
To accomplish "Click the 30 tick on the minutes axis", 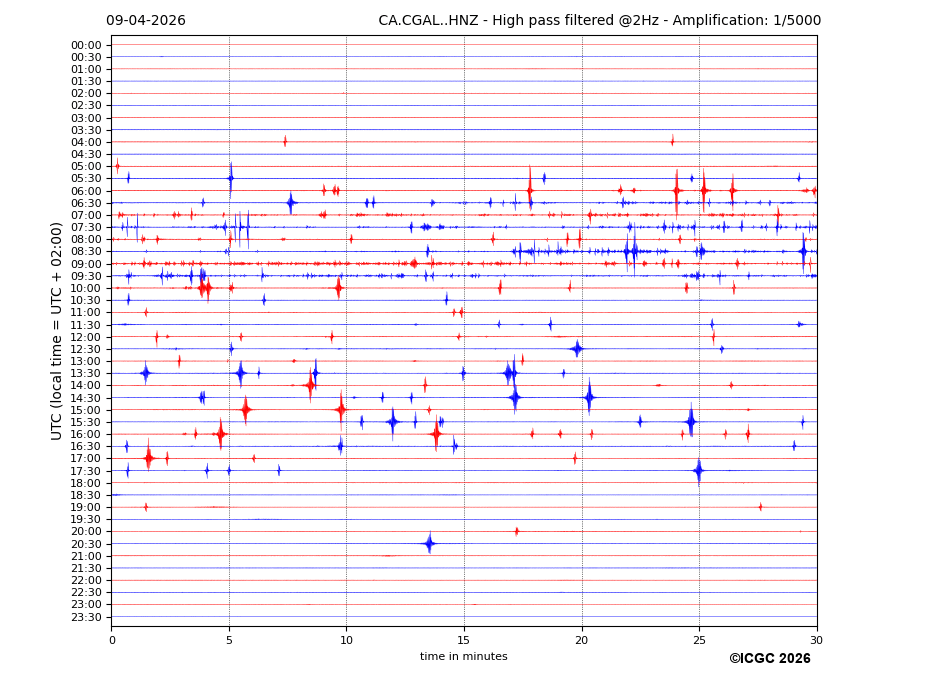I will [817, 640].
